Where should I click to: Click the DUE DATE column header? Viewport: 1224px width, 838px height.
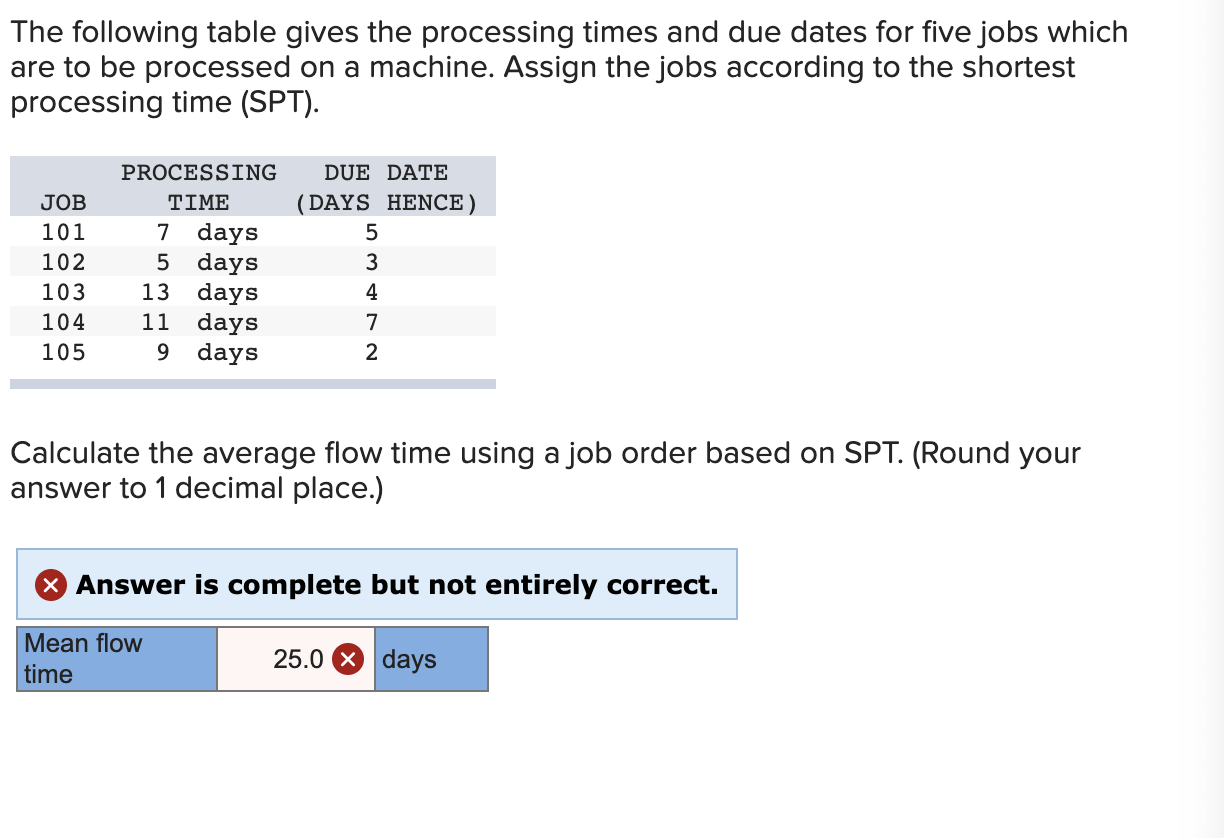click(x=387, y=187)
